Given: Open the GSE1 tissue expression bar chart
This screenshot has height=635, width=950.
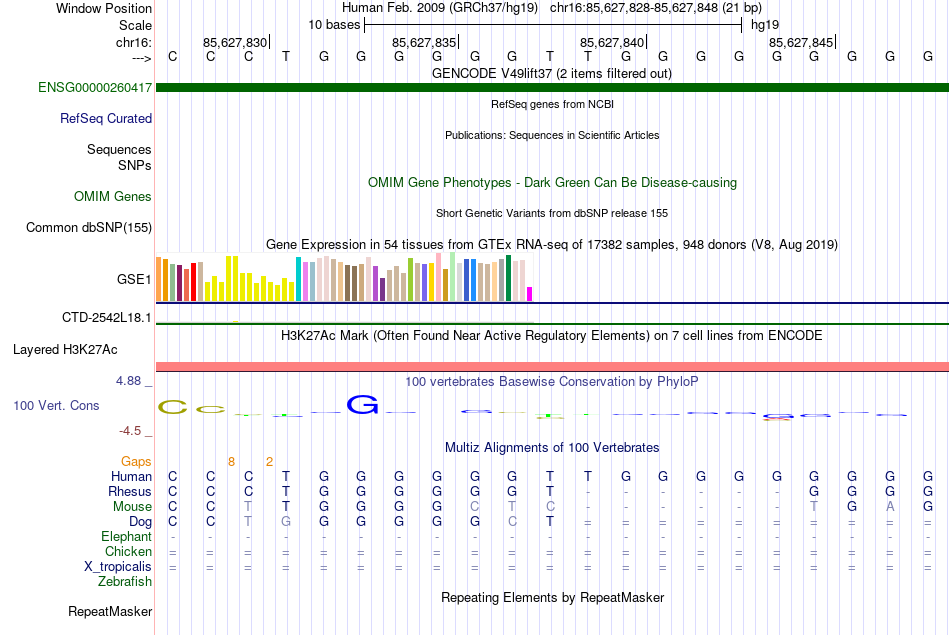Looking at the screenshot, I should (344, 278).
